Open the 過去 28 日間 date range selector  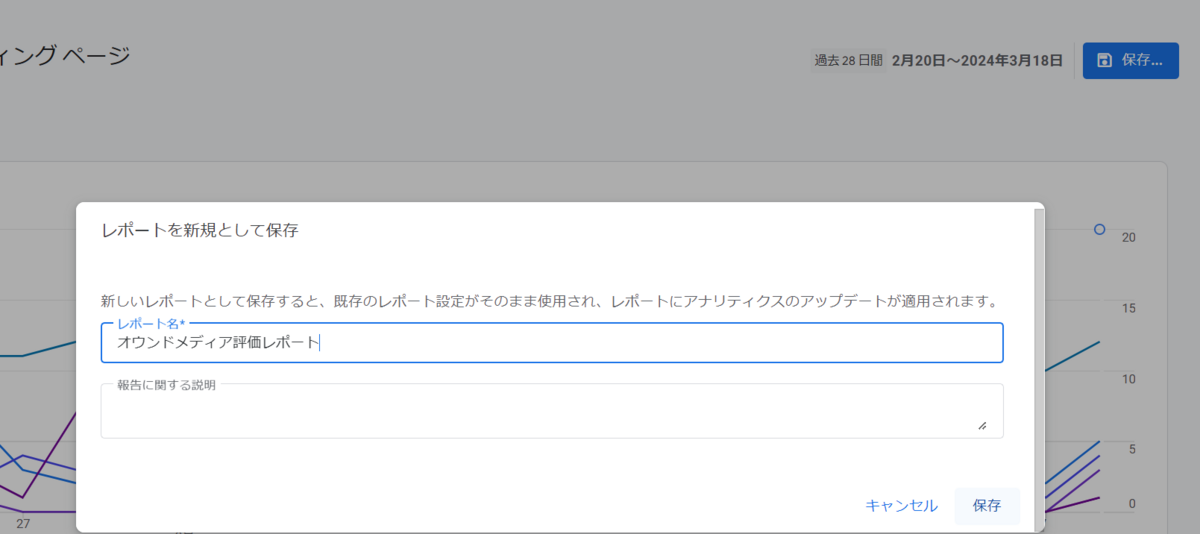(x=848, y=60)
